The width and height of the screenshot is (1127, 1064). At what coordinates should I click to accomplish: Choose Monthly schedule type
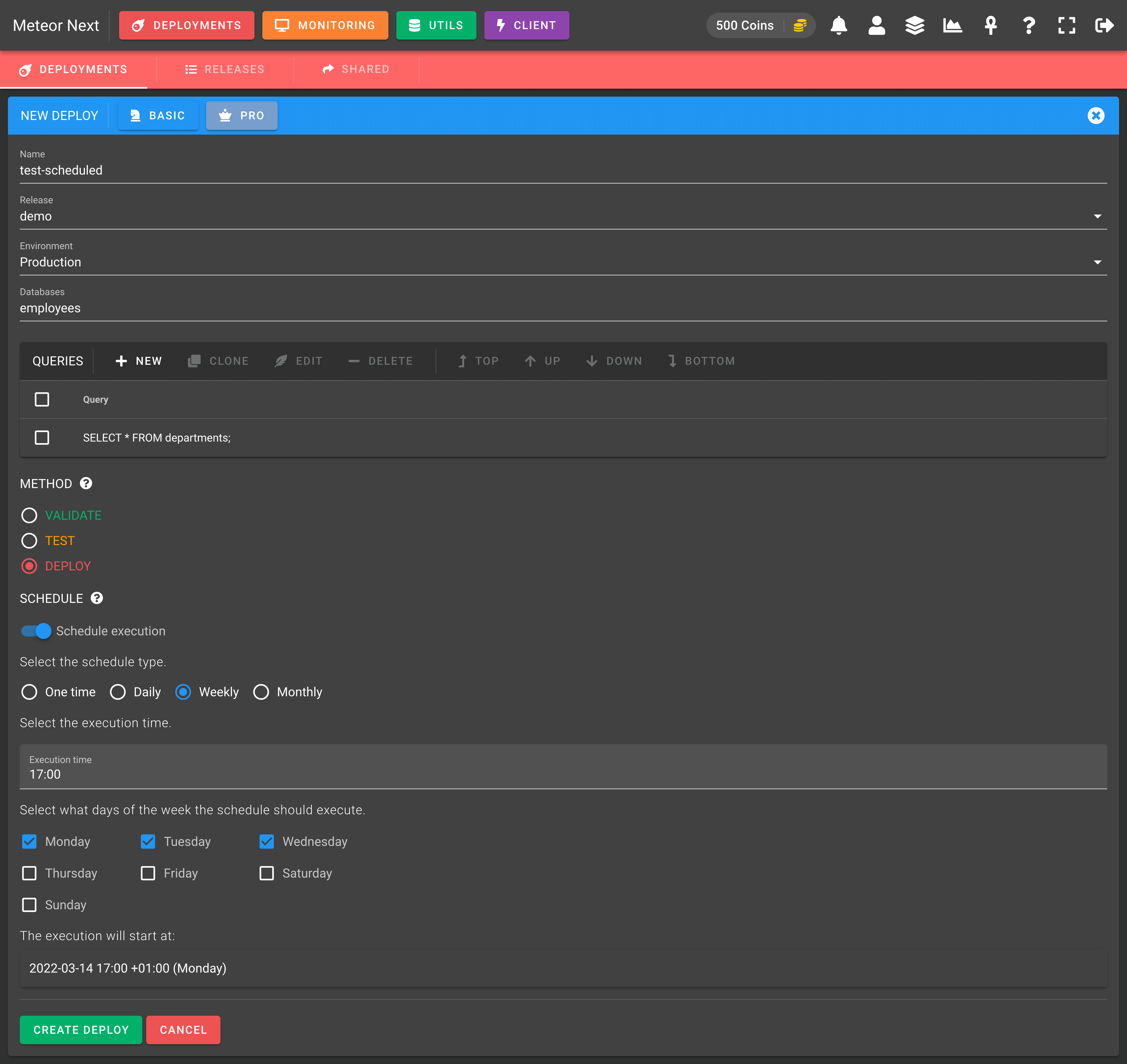[x=261, y=692]
